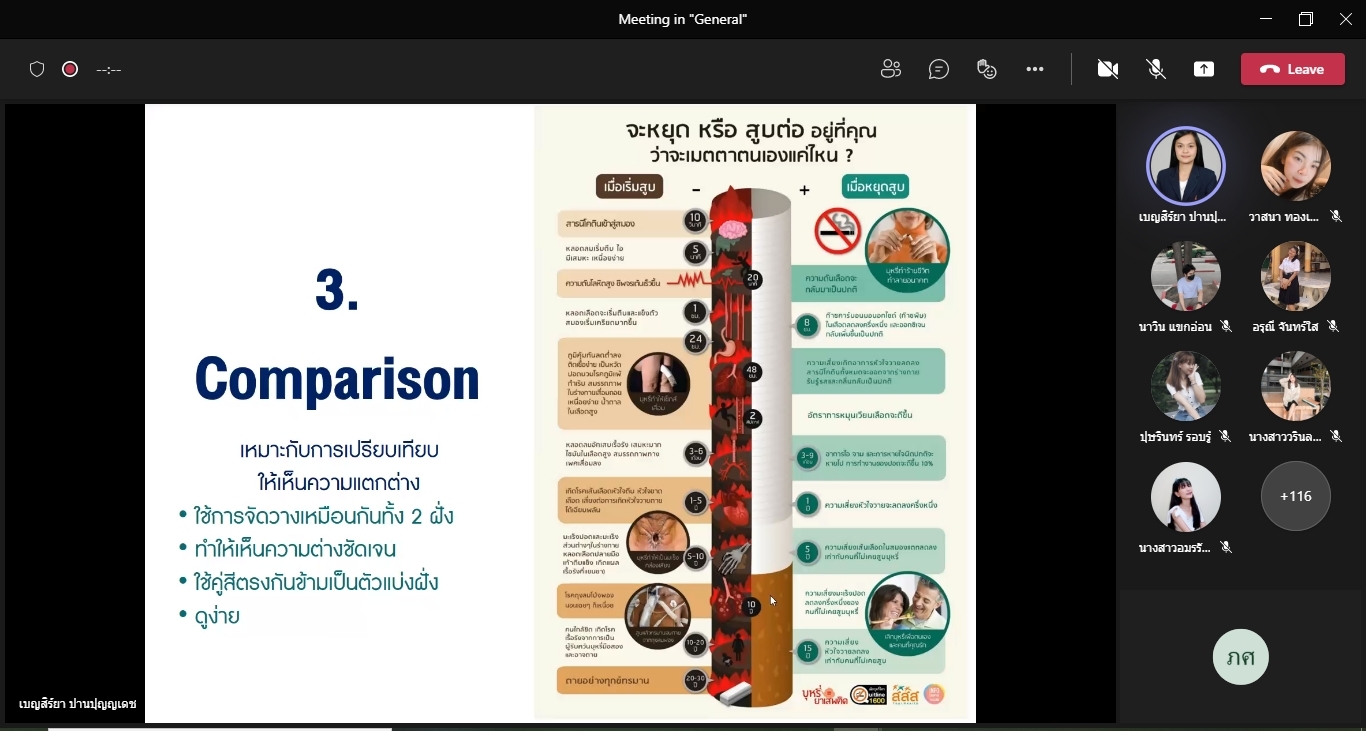
Task: Click the Comparison heading on shared slide
Action: 337,380
